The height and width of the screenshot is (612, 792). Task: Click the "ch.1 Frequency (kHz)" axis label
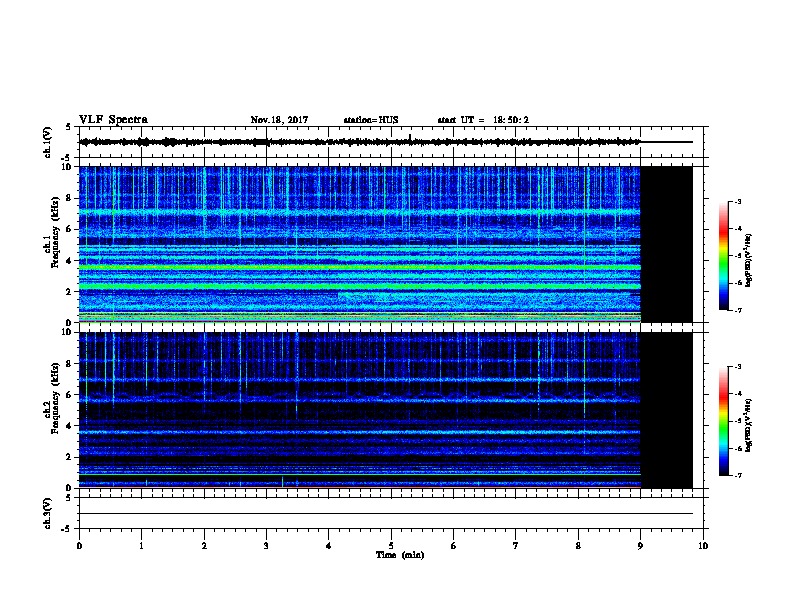pyautogui.click(x=51, y=233)
